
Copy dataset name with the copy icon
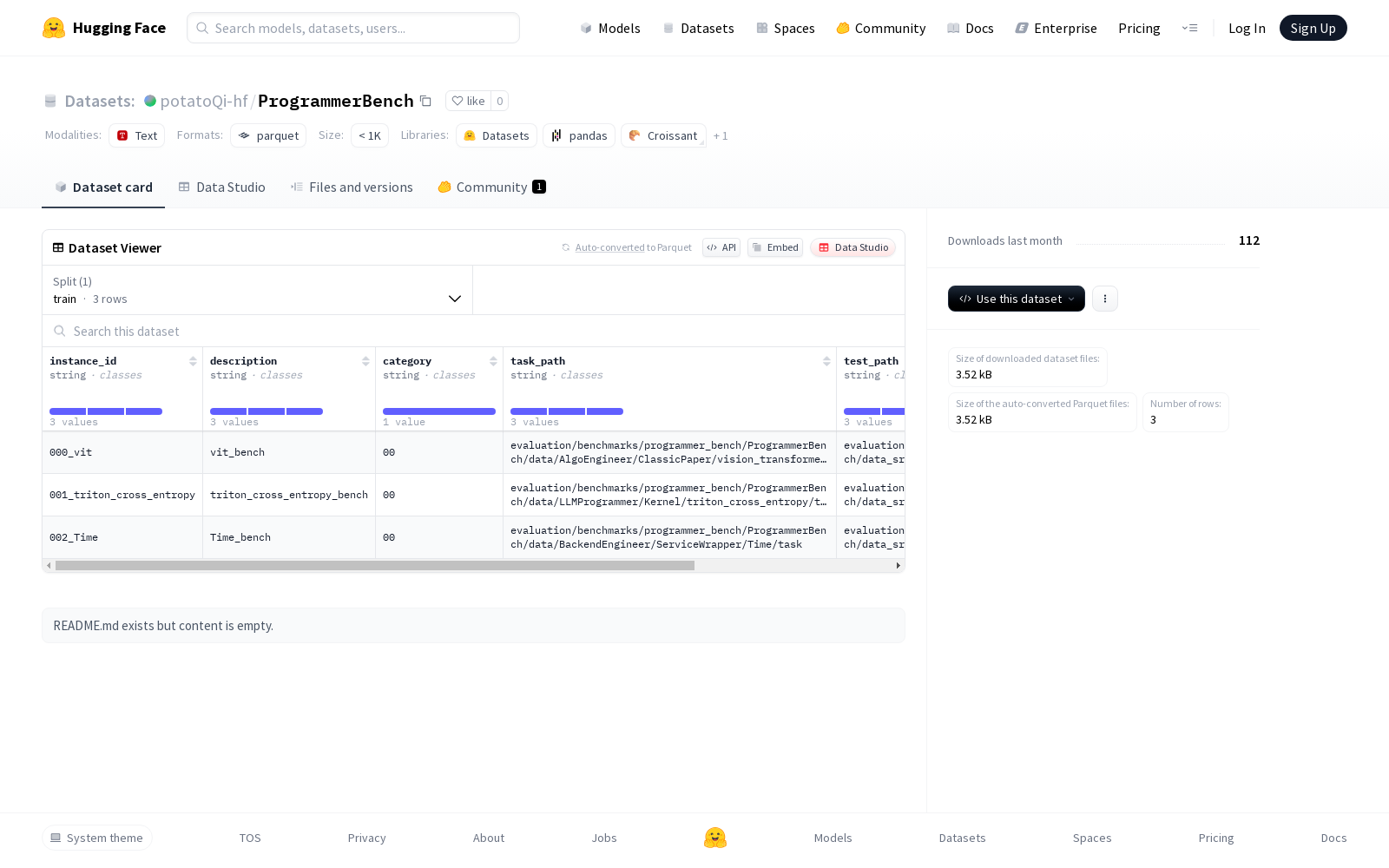tap(425, 101)
